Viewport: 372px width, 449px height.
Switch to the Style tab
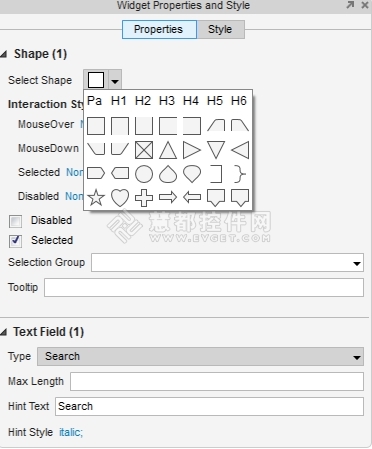[220, 29]
